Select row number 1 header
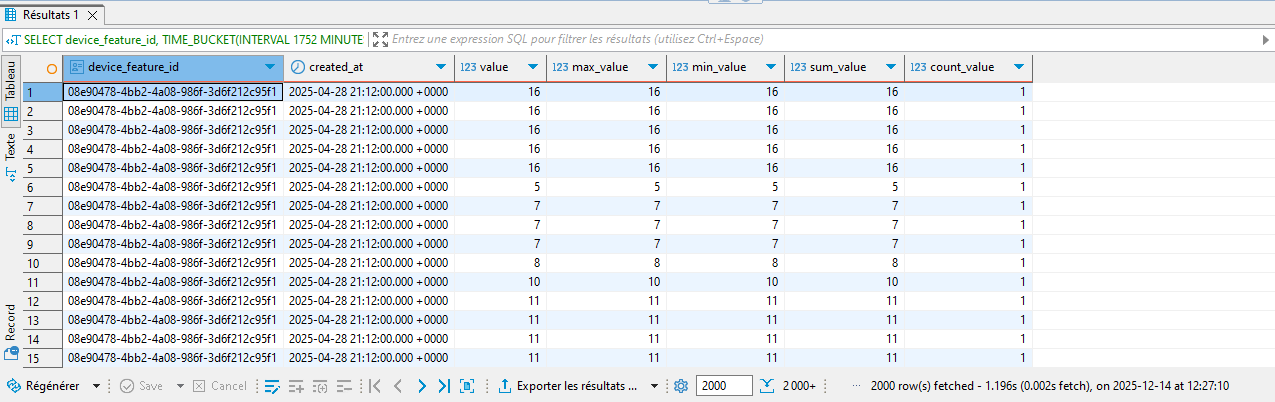This screenshot has width=1275, height=402. 43,92
